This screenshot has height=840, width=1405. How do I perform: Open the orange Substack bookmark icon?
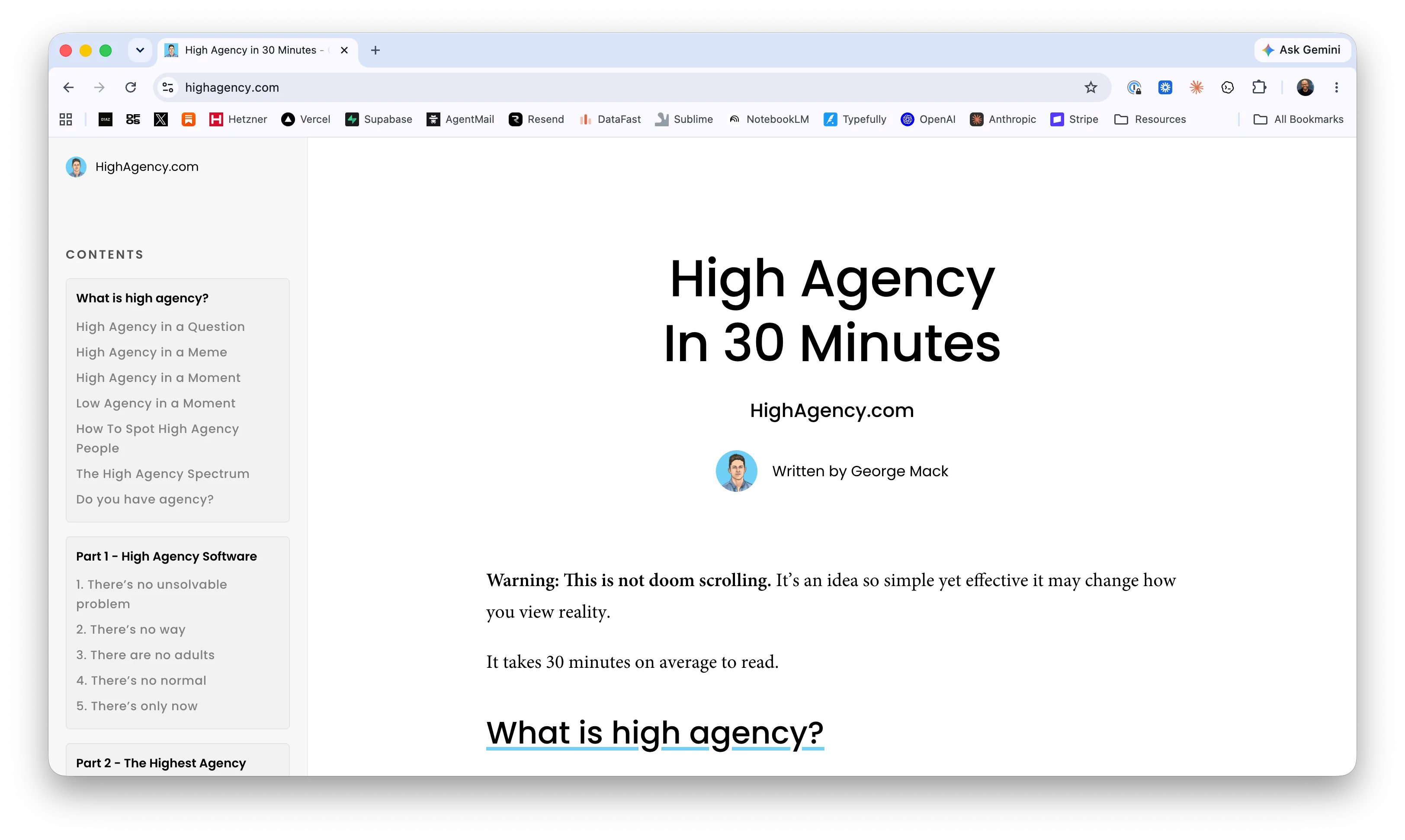click(189, 119)
